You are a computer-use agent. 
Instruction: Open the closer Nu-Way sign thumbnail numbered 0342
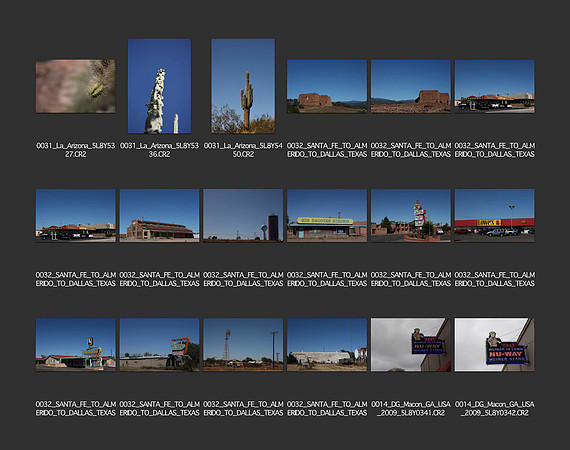click(494, 345)
